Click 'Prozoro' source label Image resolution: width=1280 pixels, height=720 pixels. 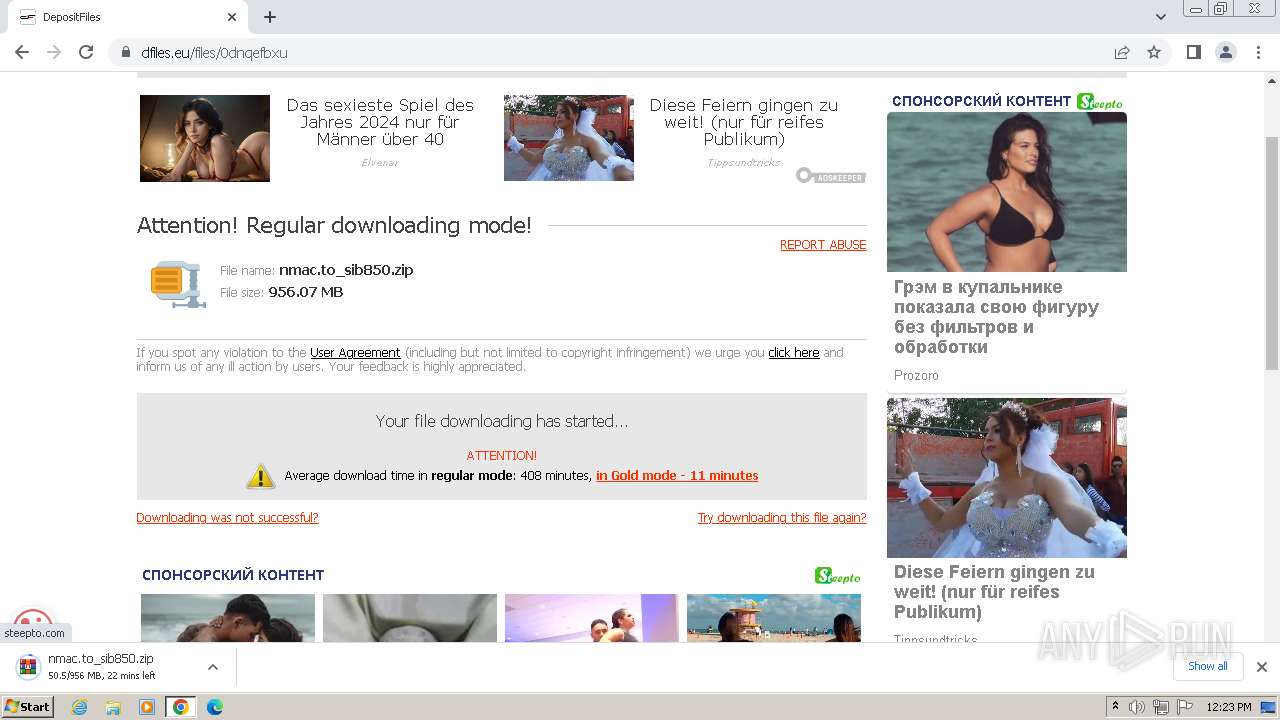[x=916, y=376]
